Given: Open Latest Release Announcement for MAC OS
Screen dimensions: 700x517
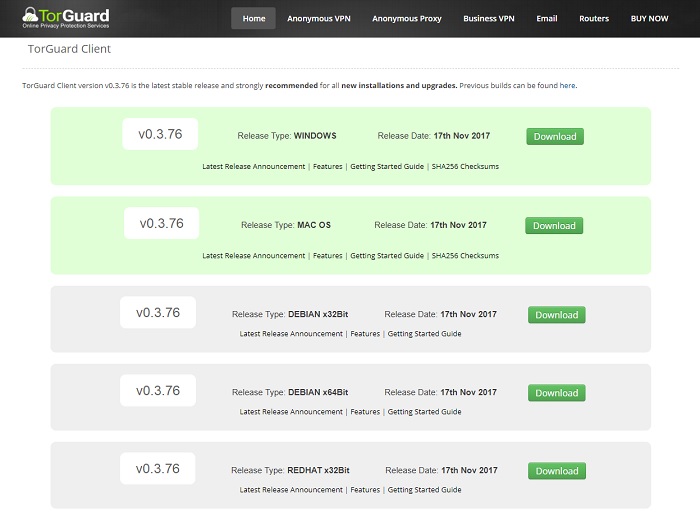Looking at the screenshot, I should [x=254, y=256].
